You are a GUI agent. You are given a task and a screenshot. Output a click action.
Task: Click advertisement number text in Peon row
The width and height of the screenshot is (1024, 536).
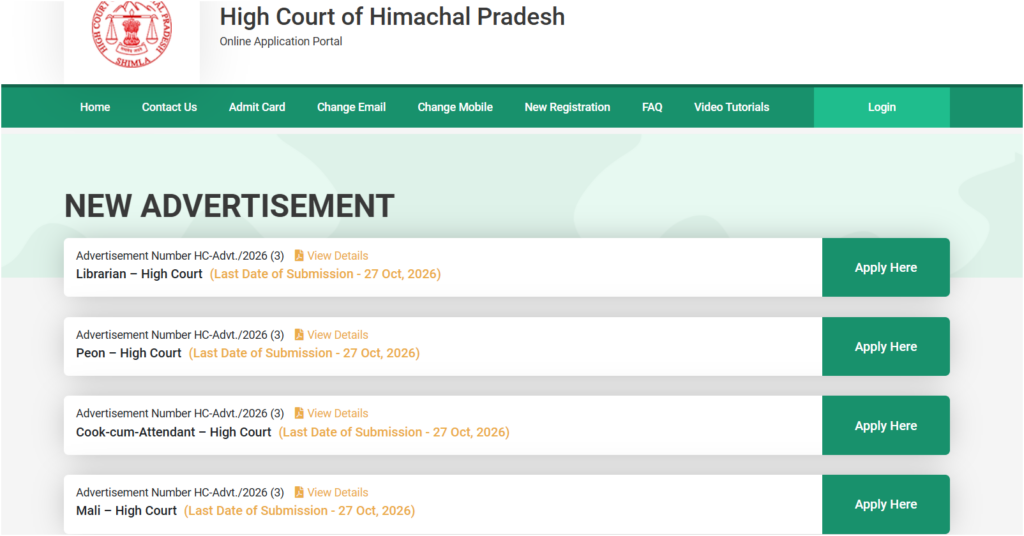tap(180, 335)
